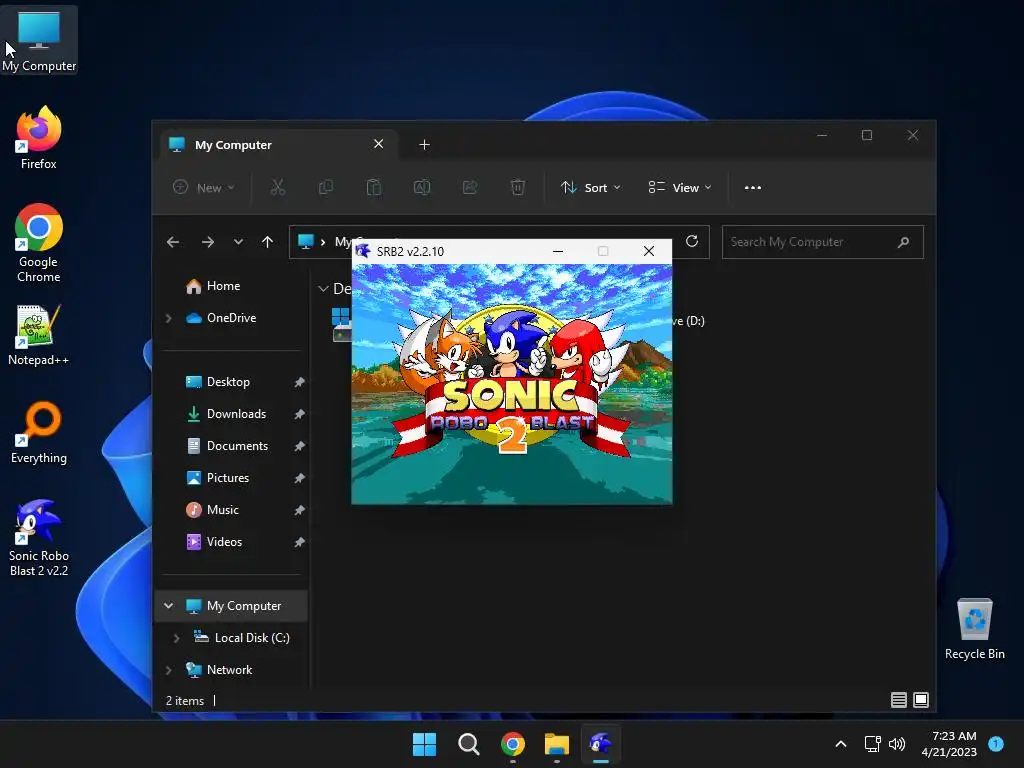Select Network in navigation pane
The image size is (1024, 768).
229,670
